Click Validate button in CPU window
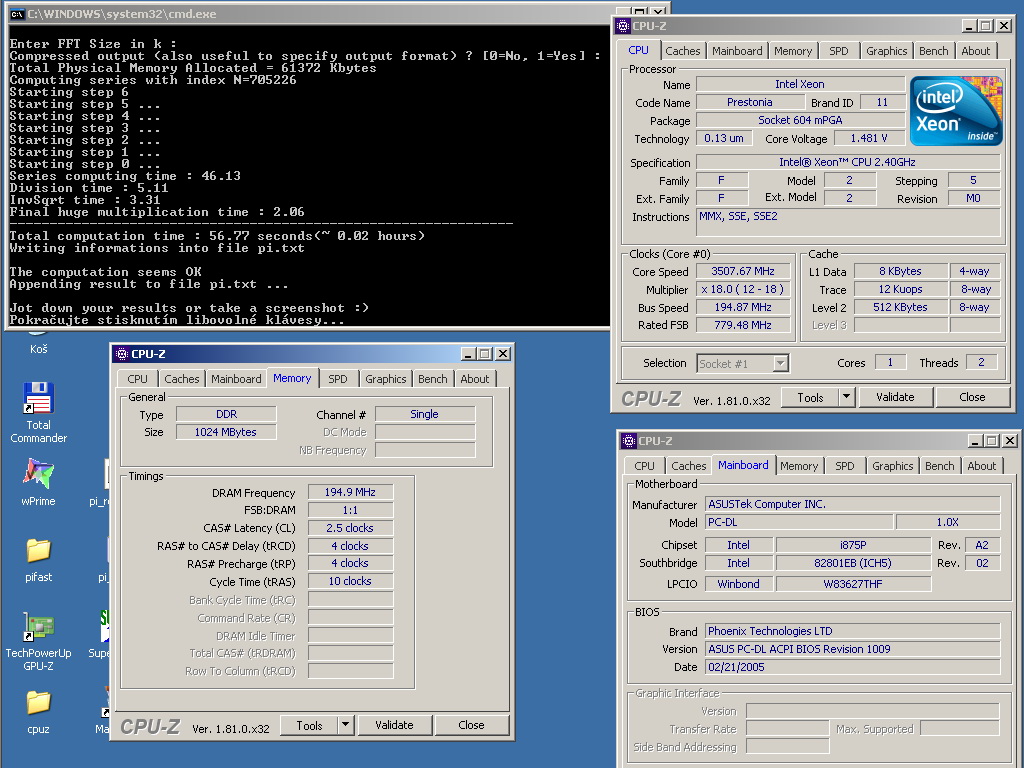 click(895, 397)
